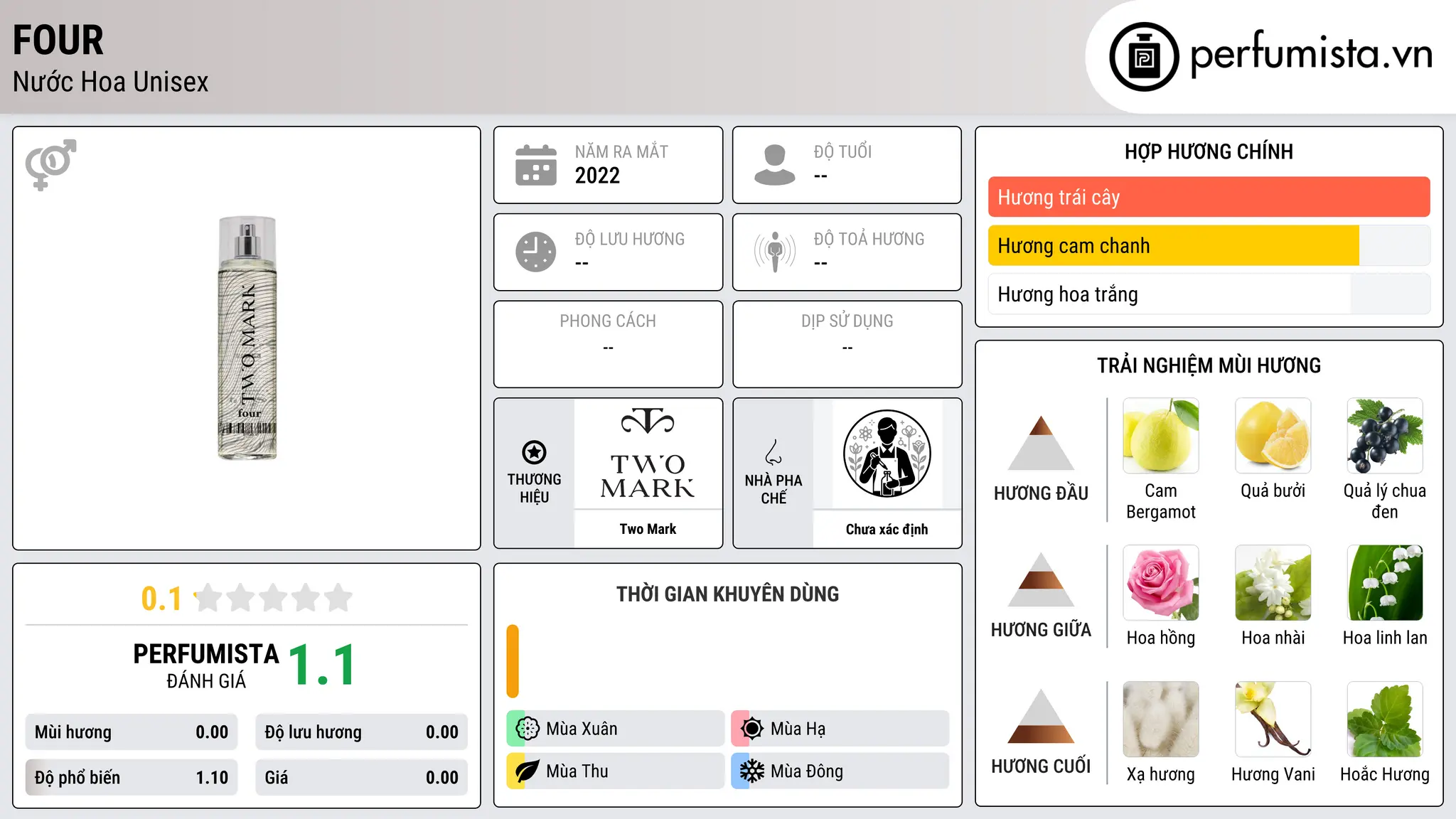Click the Hương đầu pyramid icon
1456x819 pixels.
point(1041,442)
